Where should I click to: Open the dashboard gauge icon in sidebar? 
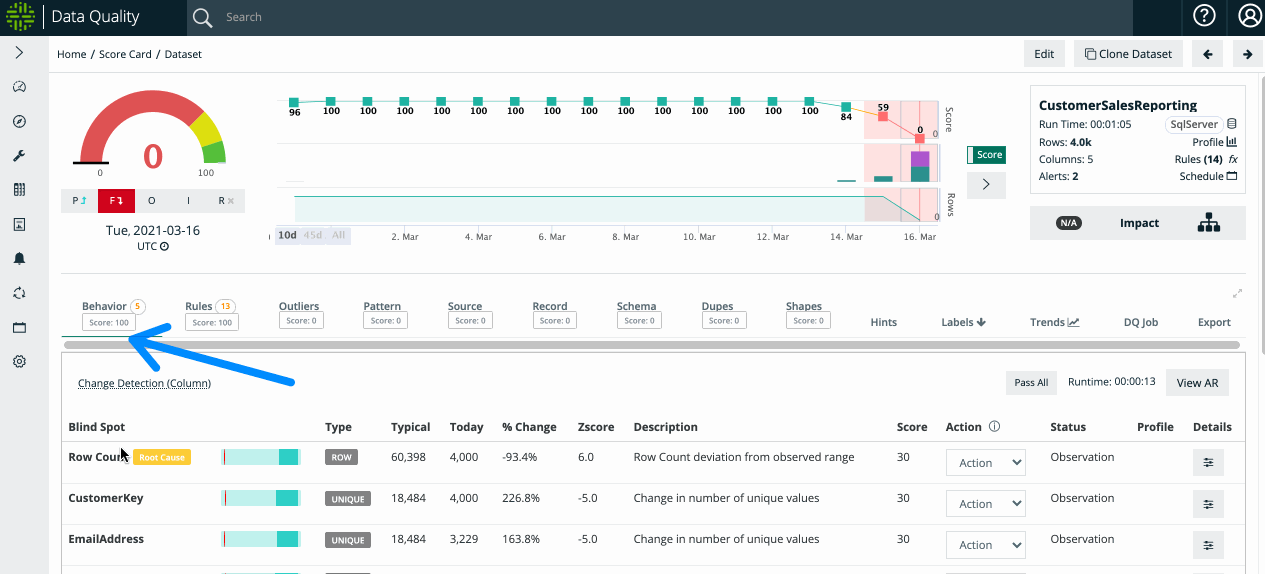[x=19, y=87]
